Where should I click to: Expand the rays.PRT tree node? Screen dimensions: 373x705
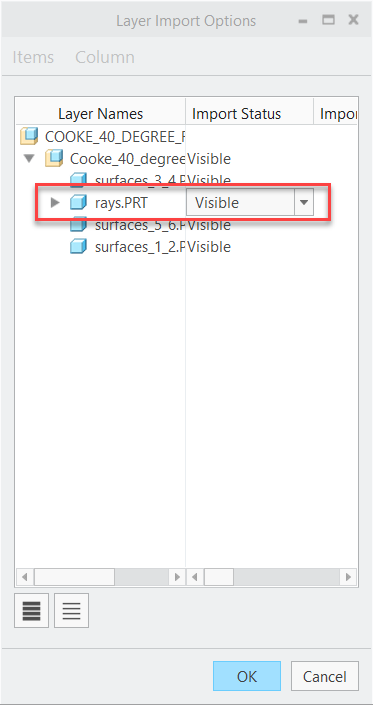(55, 203)
